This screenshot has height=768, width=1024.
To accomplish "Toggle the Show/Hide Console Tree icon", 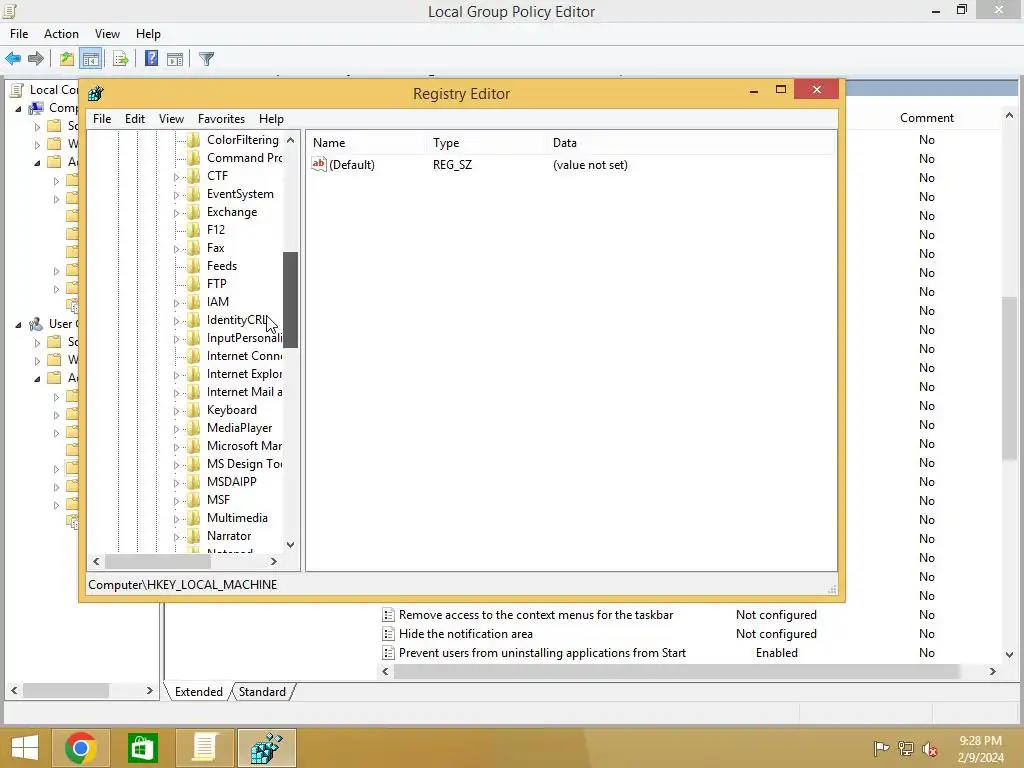I will pyautogui.click(x=91, y=59).
